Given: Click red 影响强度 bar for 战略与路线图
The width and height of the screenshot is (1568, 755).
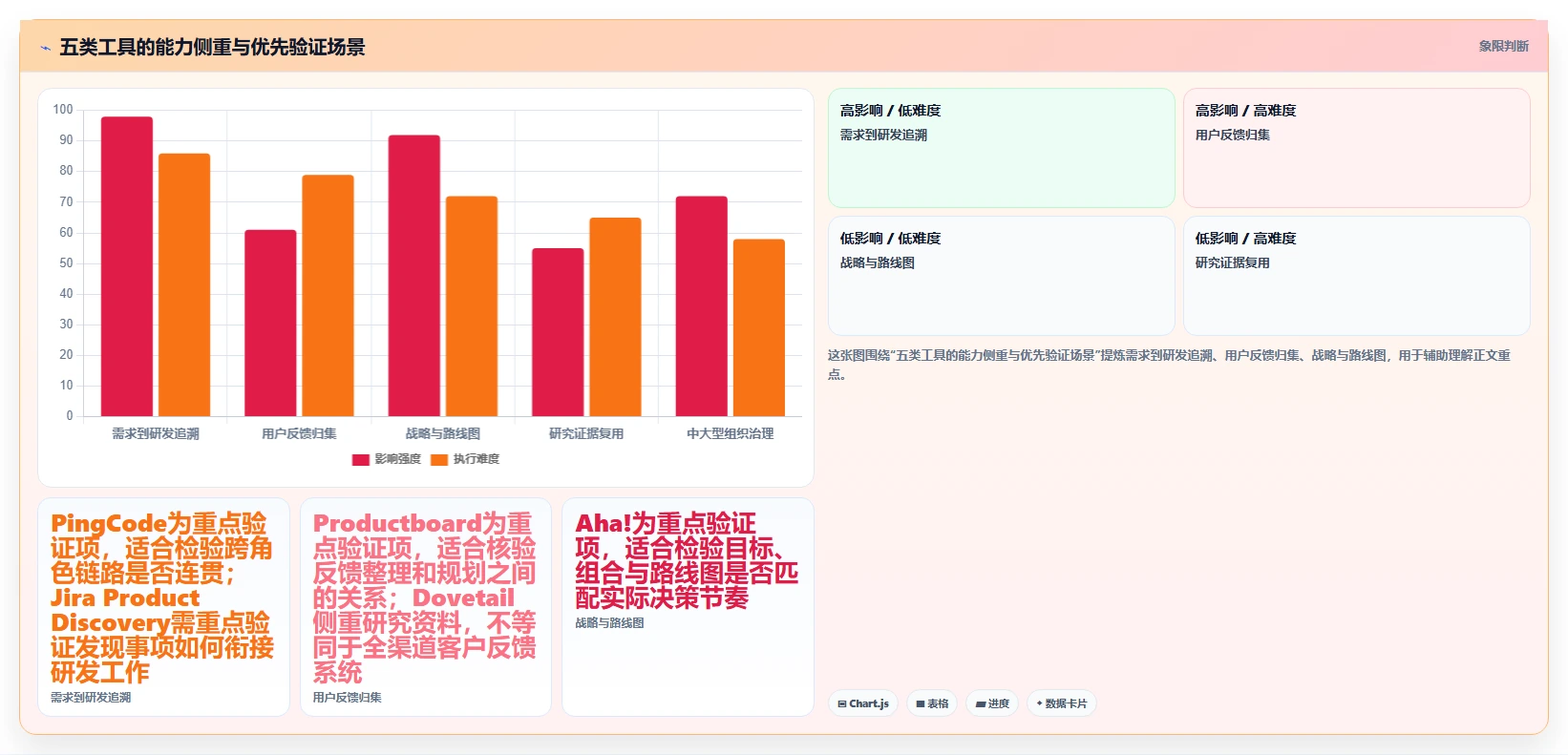Looking at the screenshot, I should coord(414,276).
